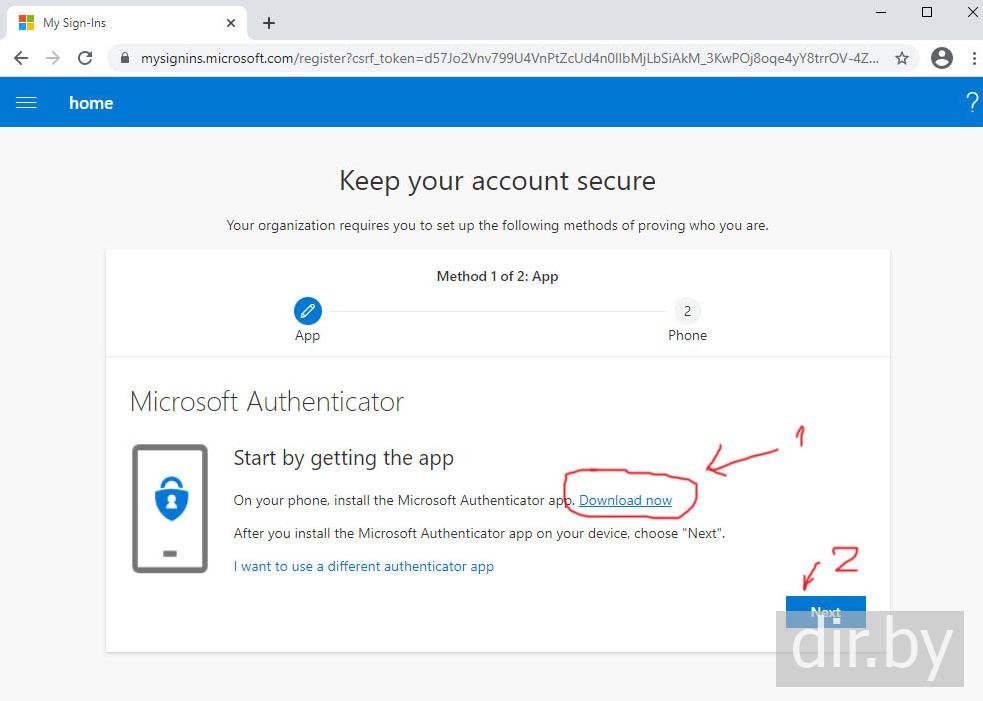Open Chrome's three-dot menu
The width and height of the screenshot is (983, 701).
pyautogui.click(x=973, y=58)
